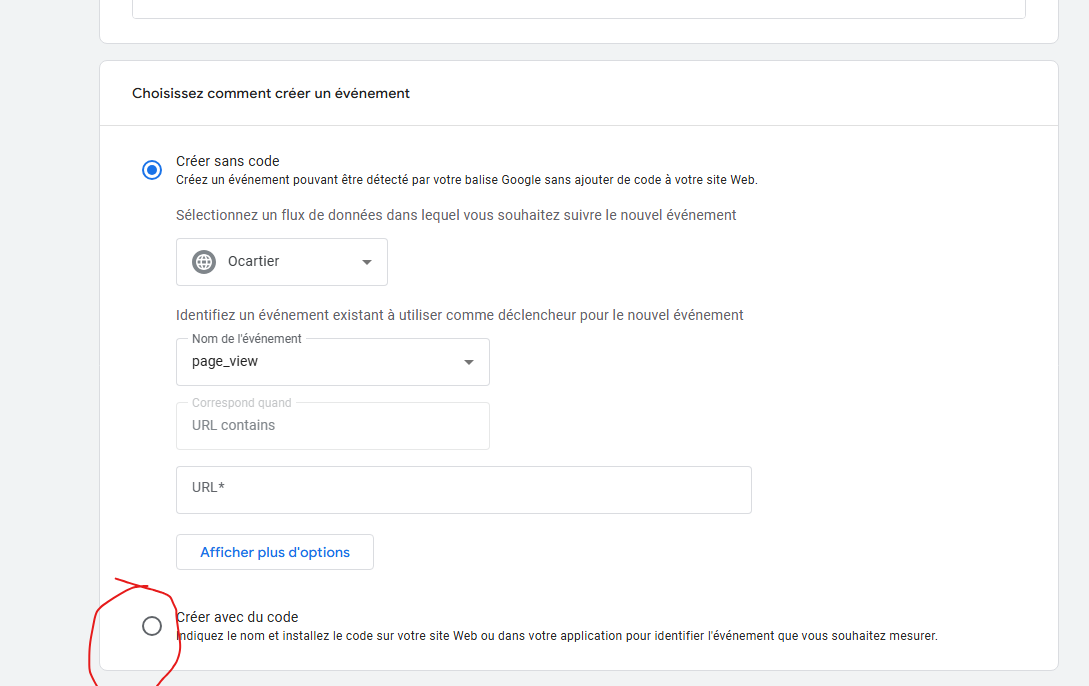Click the description under "Créer sans code"

point(466,180)
